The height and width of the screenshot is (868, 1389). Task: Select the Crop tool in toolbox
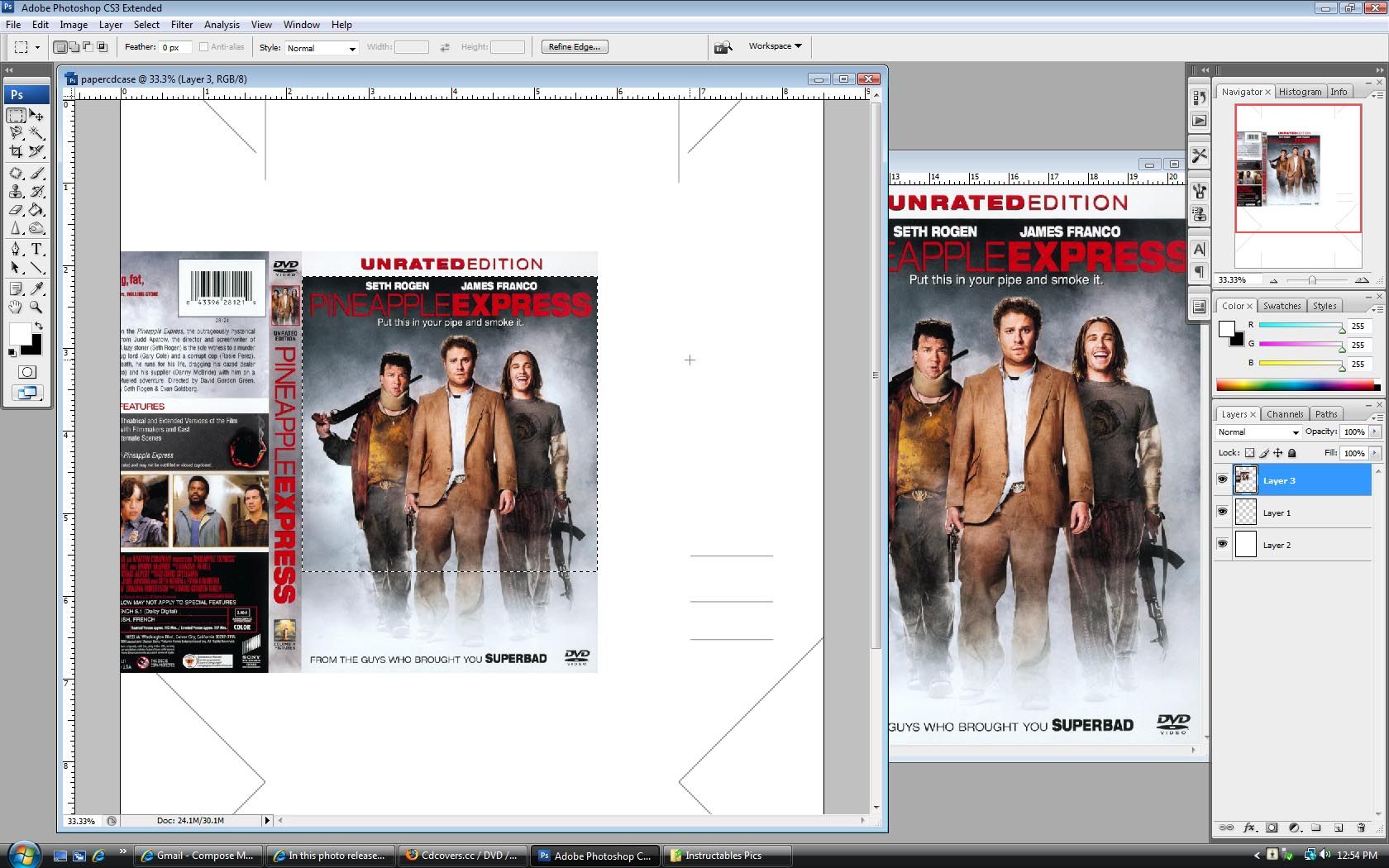click(16, 152)
